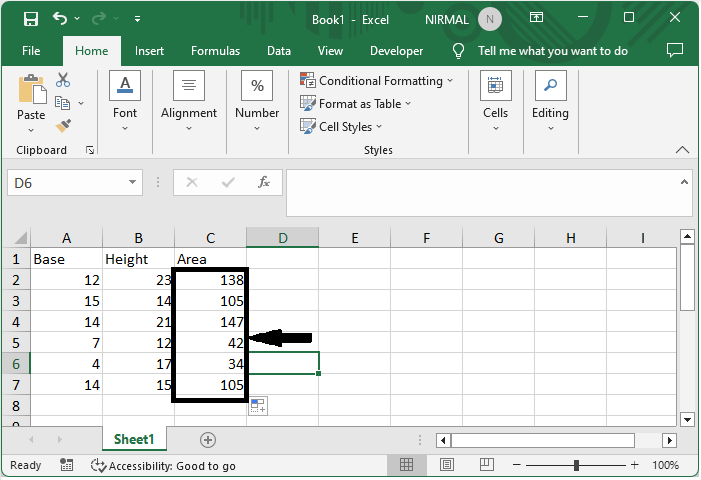Click the zoom slider handle
Screen dimensions: 701x480
click(577, 465)
